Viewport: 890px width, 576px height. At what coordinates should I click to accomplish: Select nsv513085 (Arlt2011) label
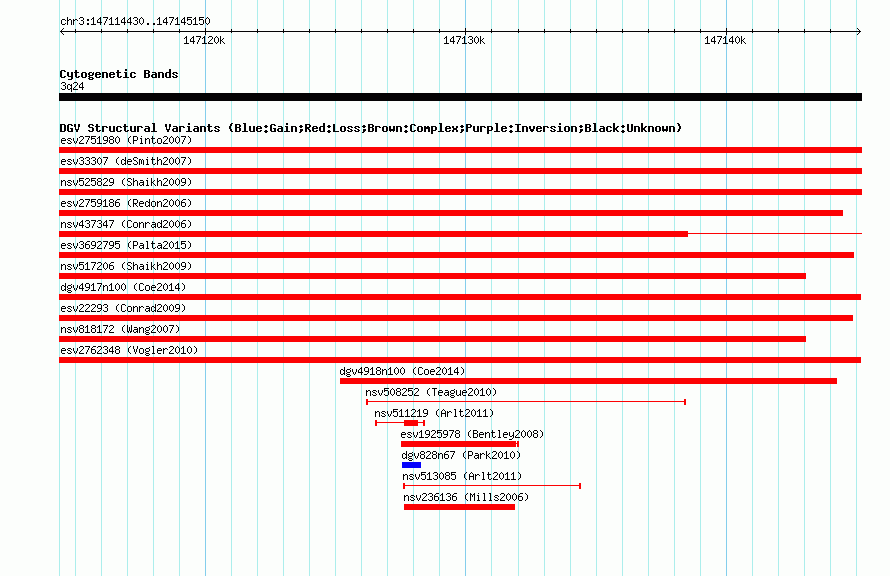pyautogui.click(x=462, y=476)
